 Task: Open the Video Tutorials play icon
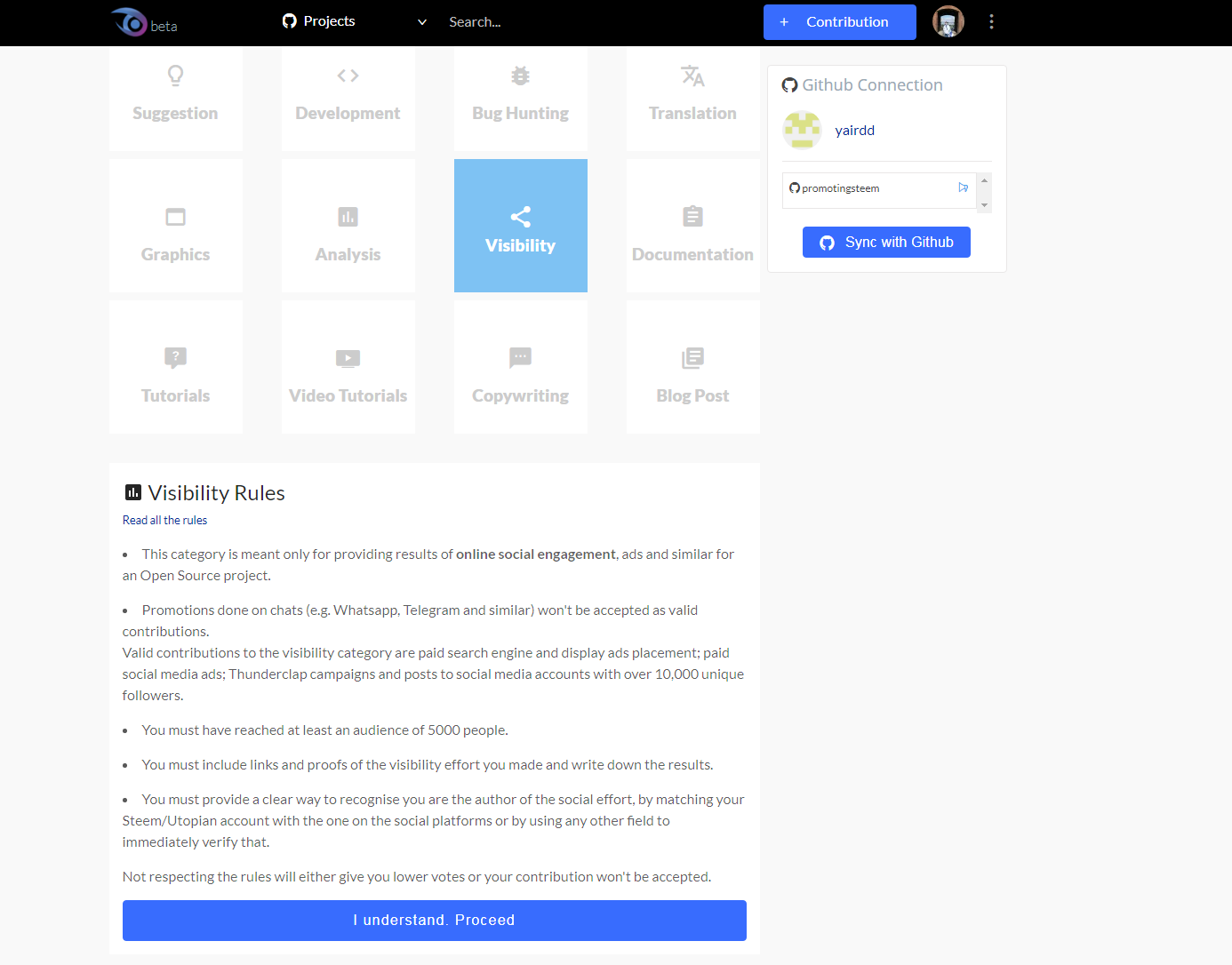click(348, 358)
